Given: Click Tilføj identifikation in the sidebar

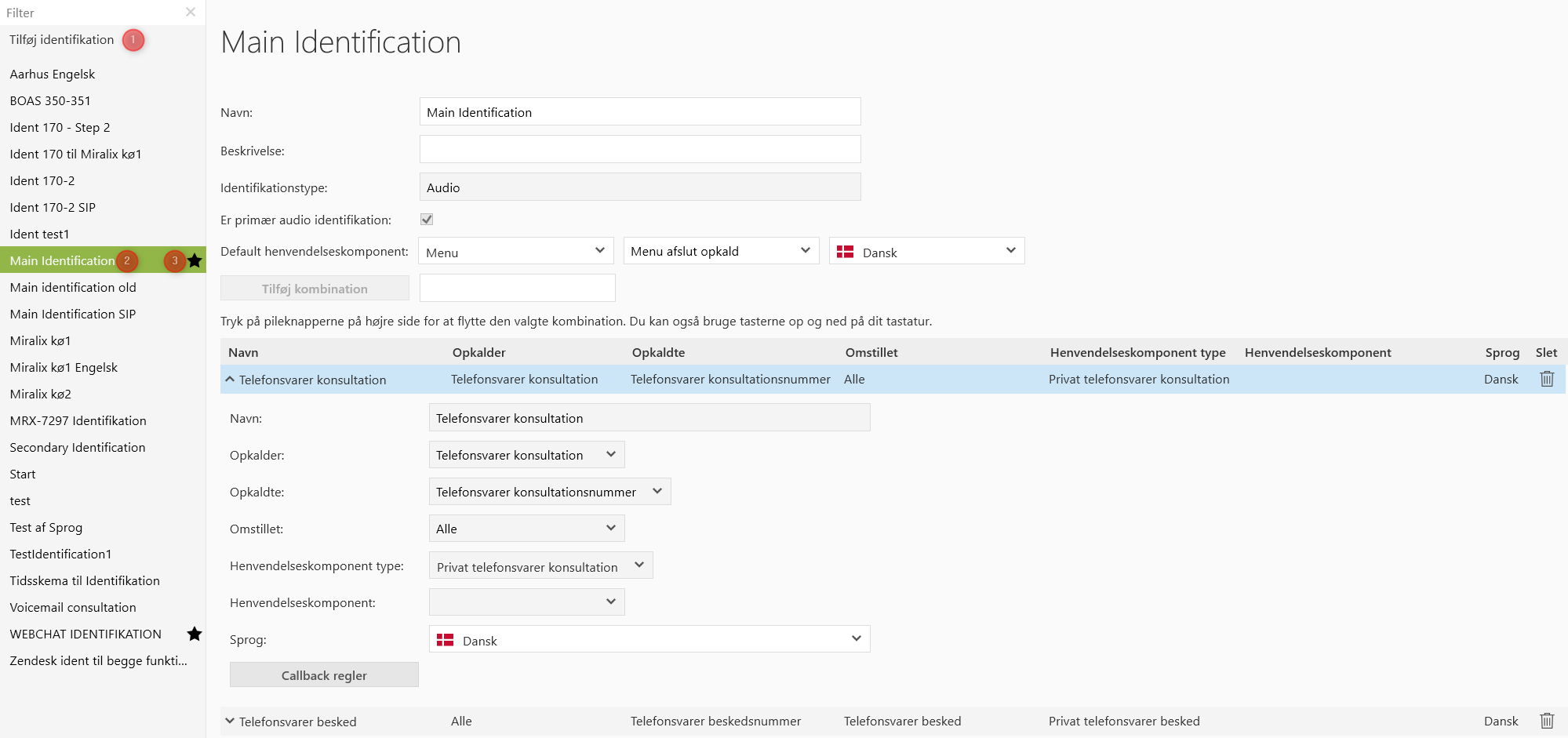Looking at the screenshot, I should 62,40.
